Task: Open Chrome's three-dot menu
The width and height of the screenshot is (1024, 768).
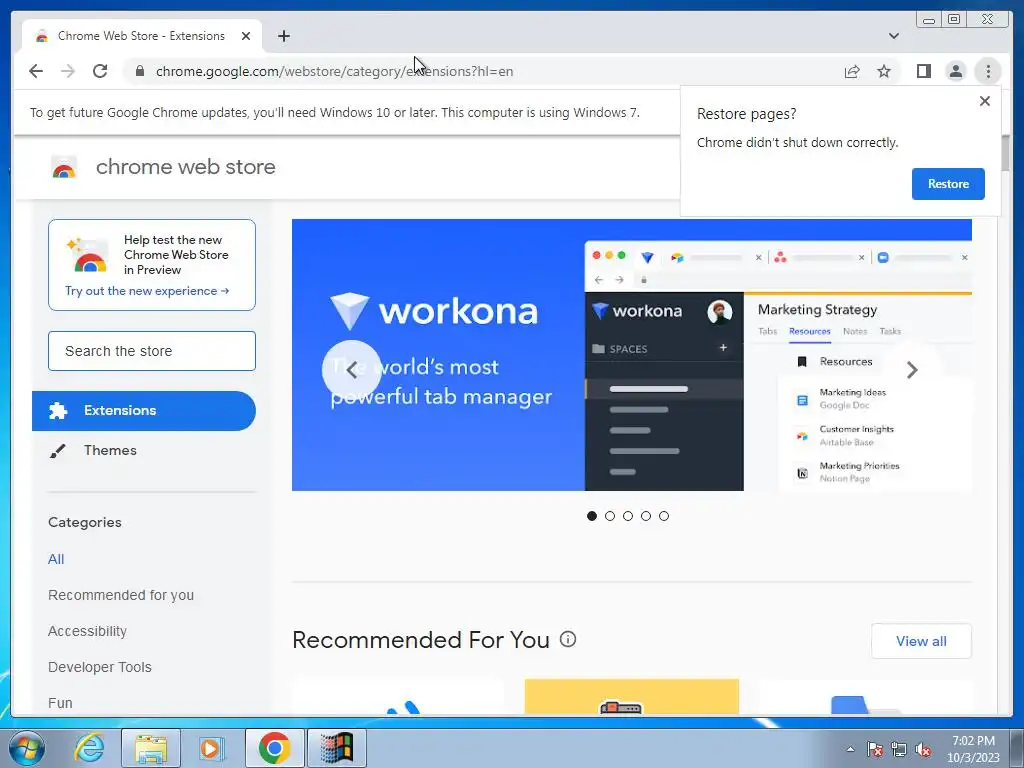Action: click(988, 71)
